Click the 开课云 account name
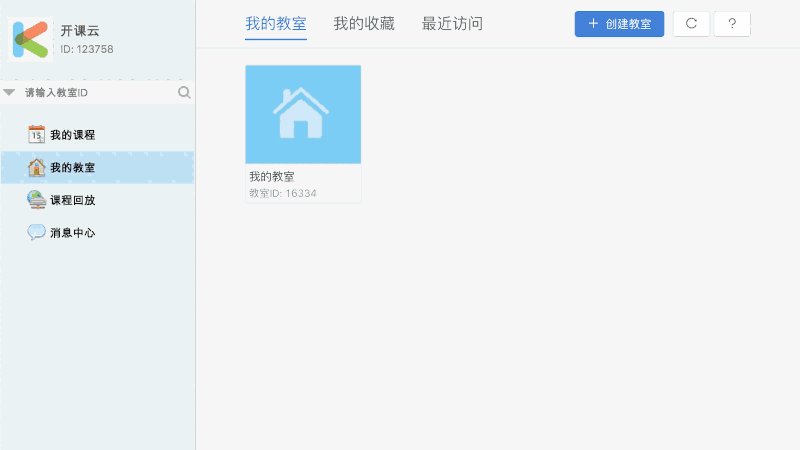Screen dimensions: 800x450 [x=80, y=31]
